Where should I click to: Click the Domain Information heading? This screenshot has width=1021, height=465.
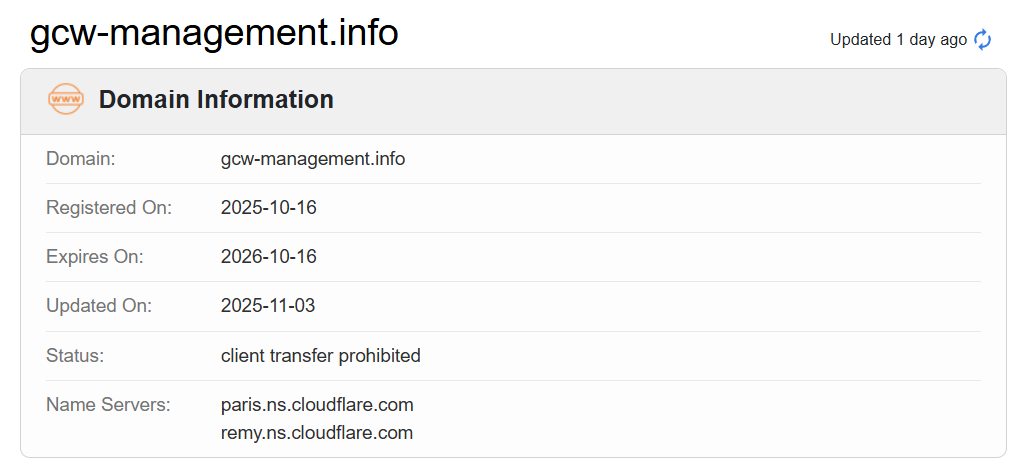[x=216, y=100]
